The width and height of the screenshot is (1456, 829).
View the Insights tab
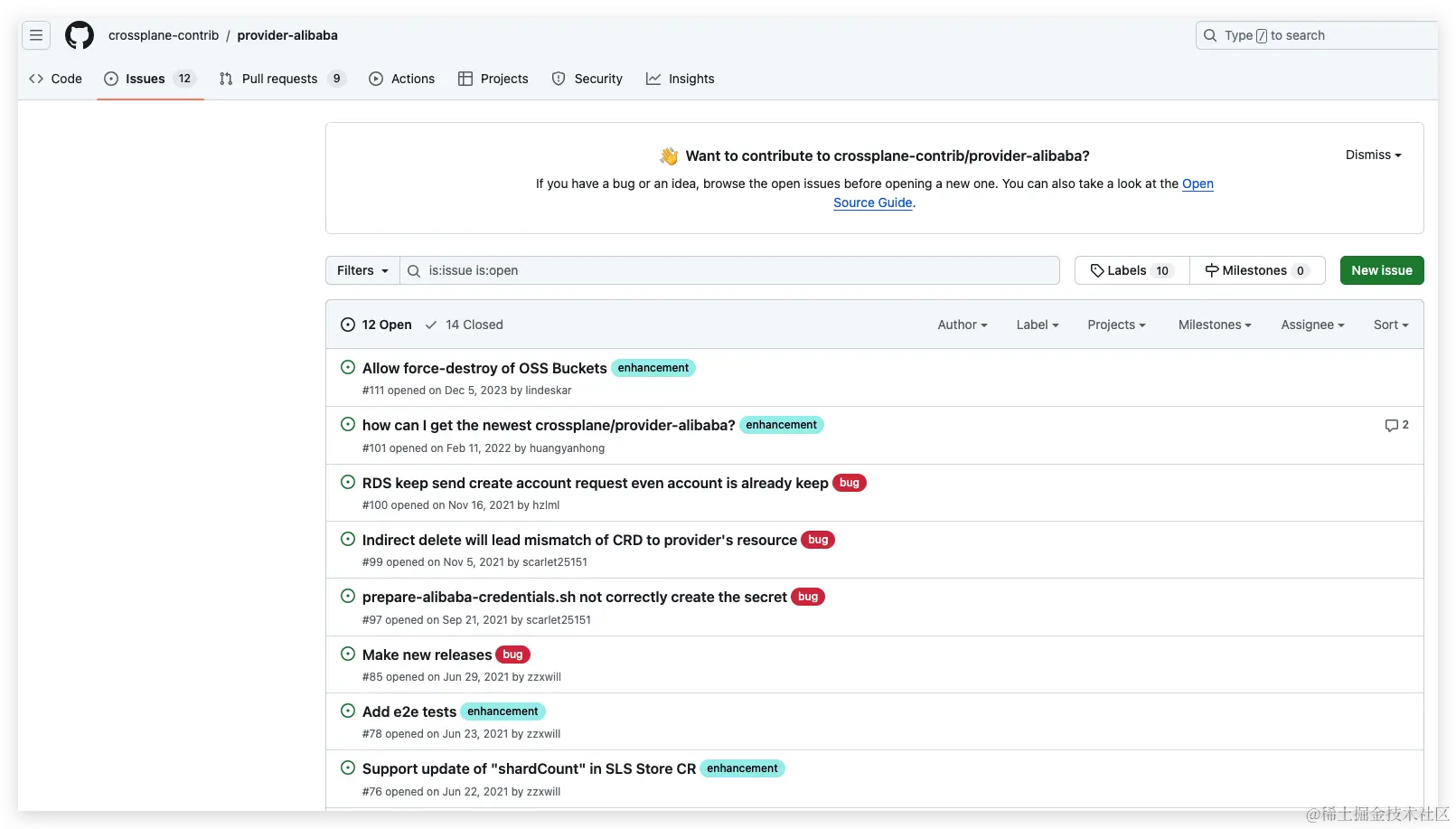pyautogui.click(x=681, y=79)
